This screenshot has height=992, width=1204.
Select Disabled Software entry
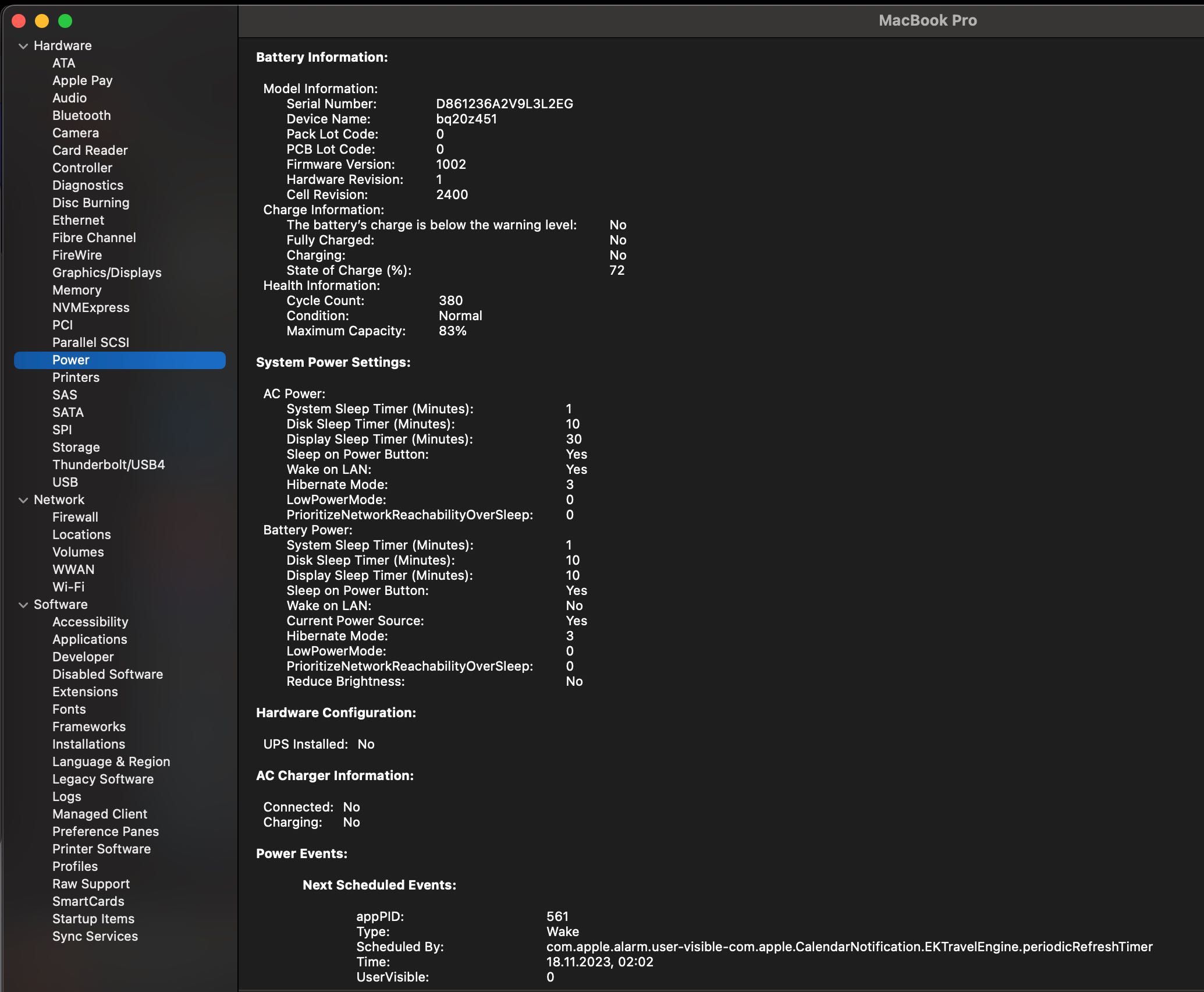point(108,674)
